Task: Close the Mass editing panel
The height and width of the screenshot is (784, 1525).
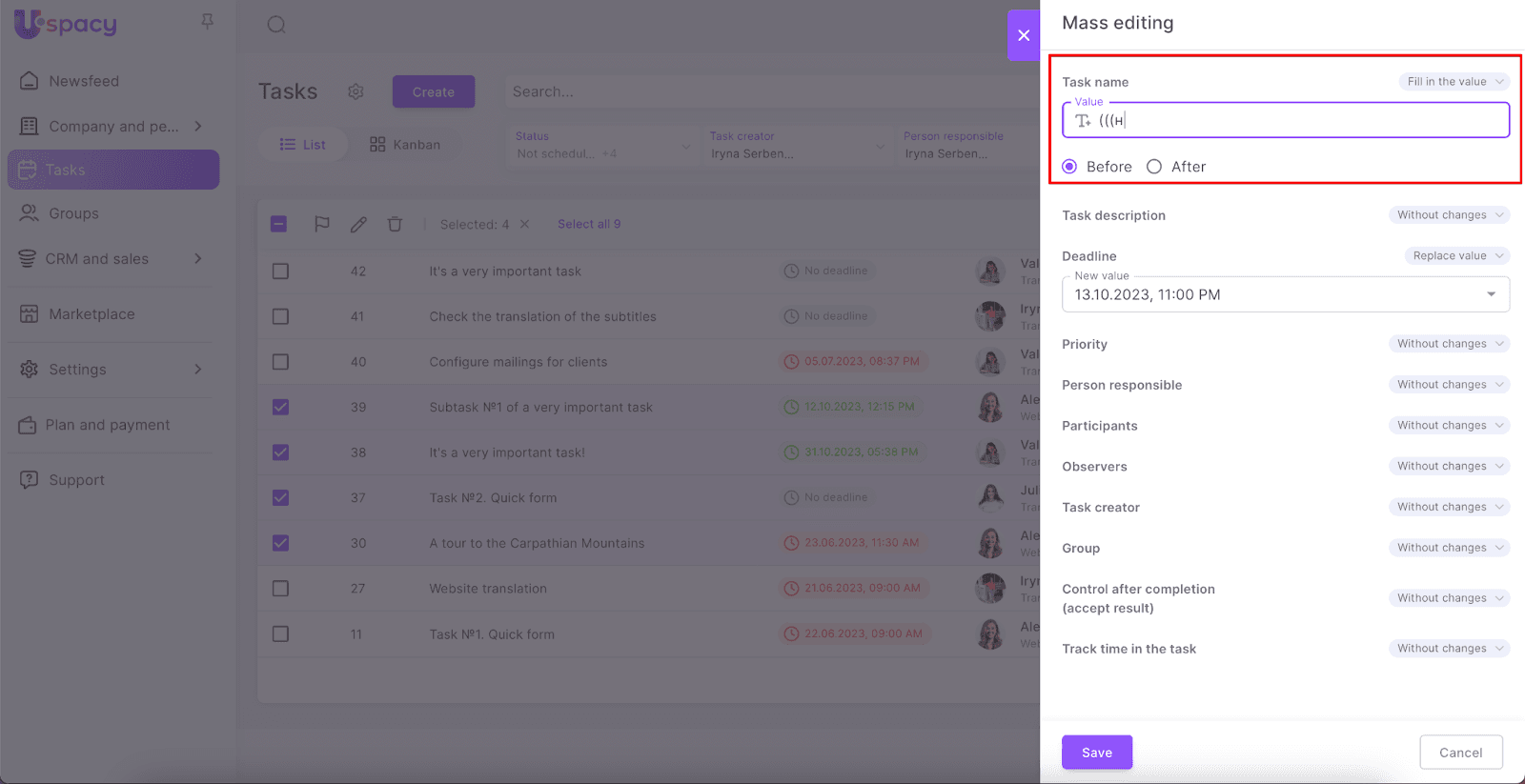Action: click(1024, 35)
